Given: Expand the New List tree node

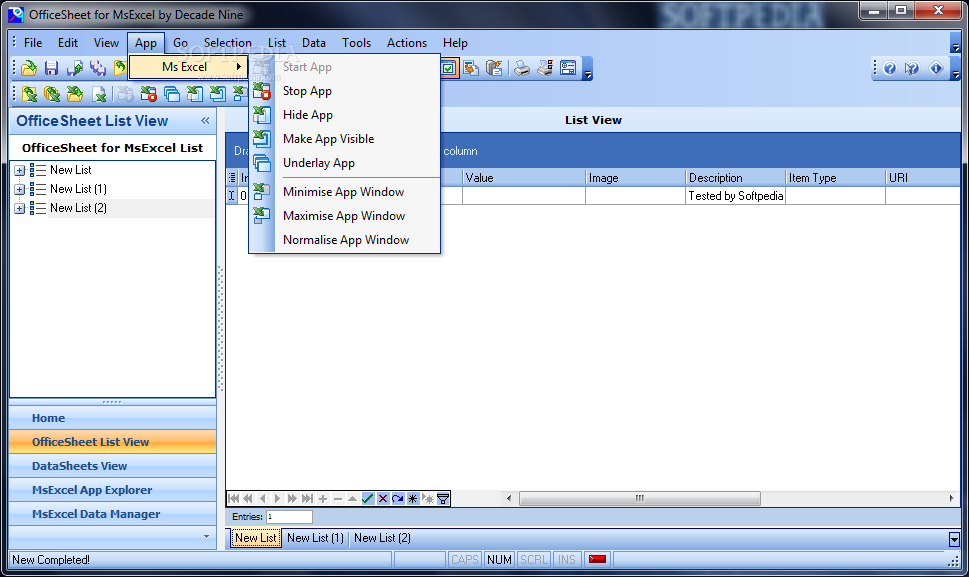Looking at the screenshot, I should coord(19,170).
